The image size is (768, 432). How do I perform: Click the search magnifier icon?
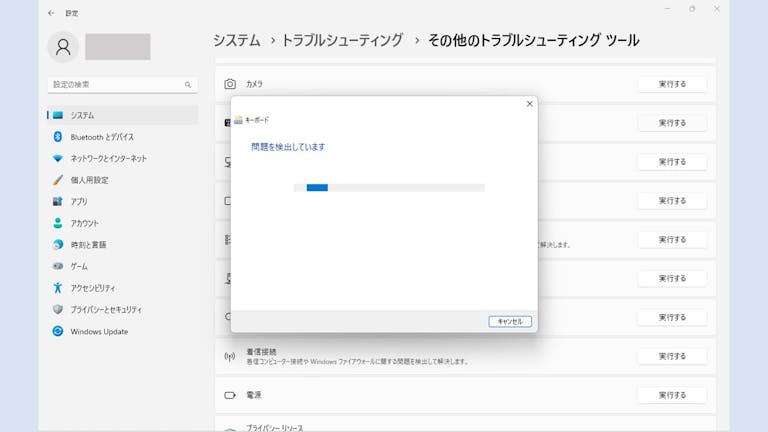[x=188, y=85]
